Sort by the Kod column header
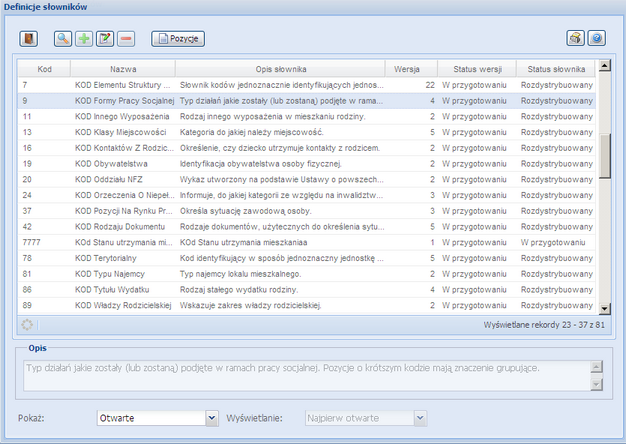 (44, 69)
